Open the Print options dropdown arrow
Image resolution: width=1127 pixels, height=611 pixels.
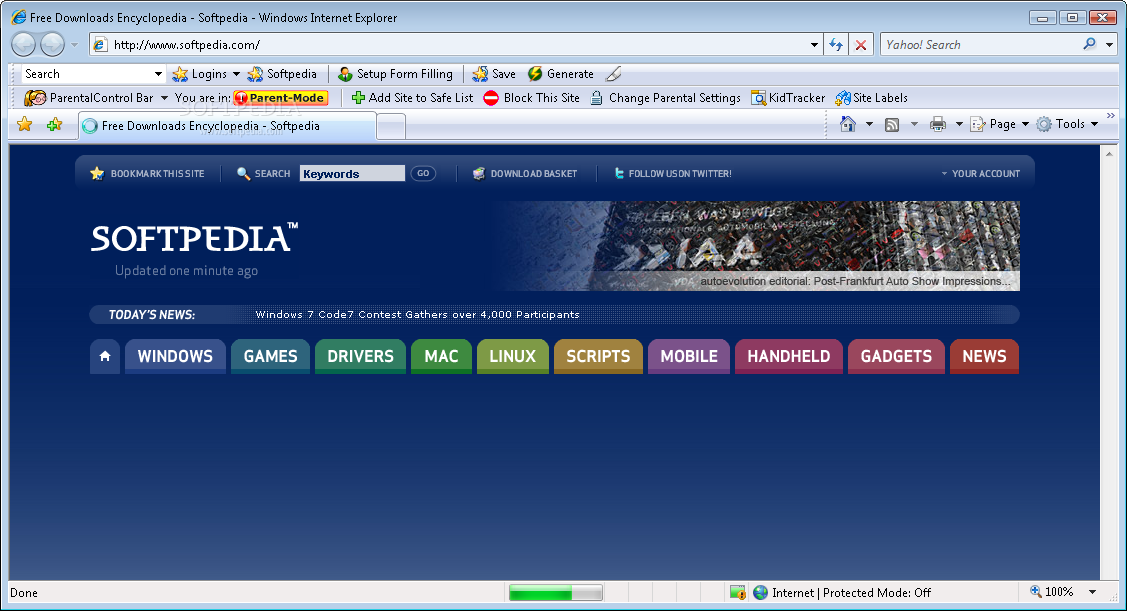959,124
